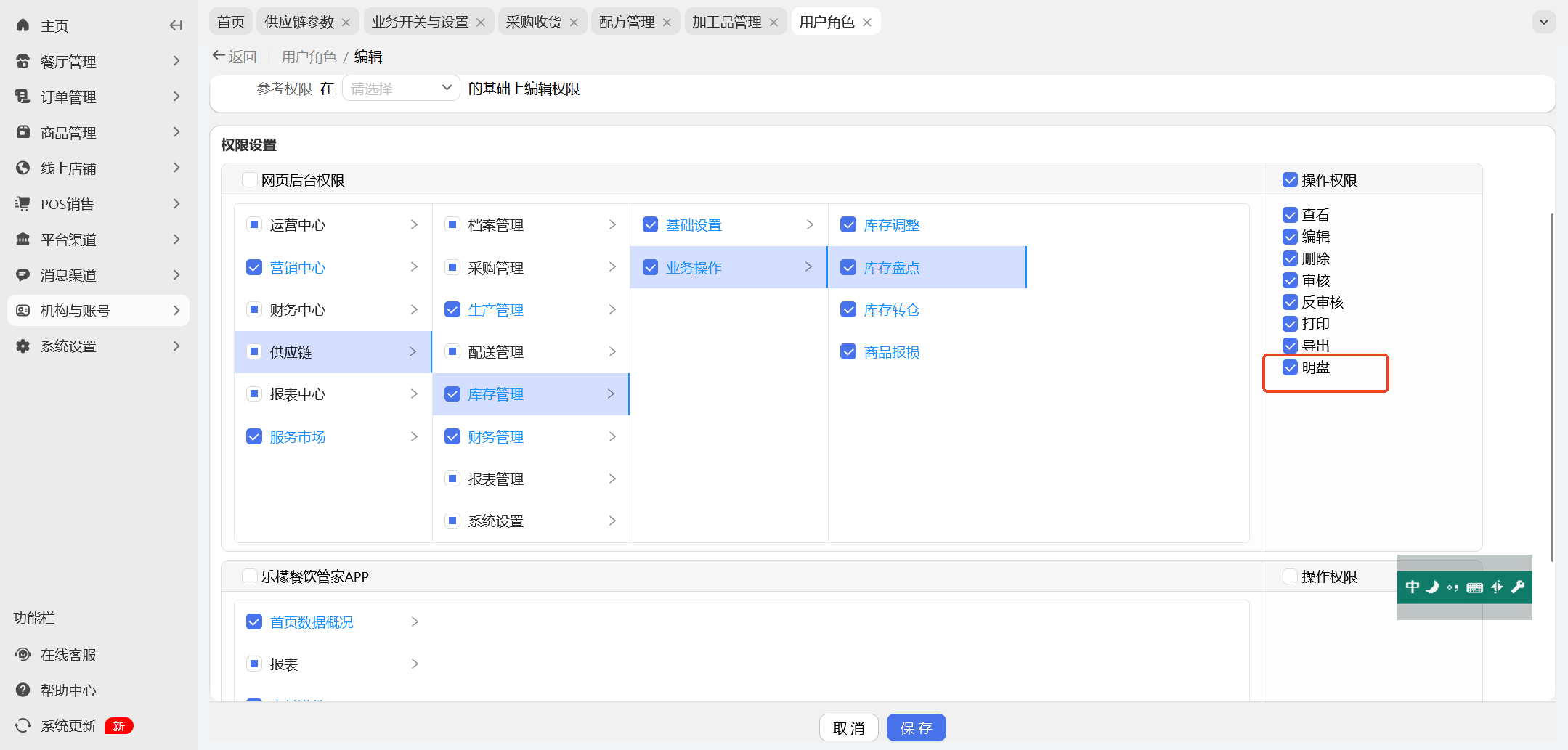Screen dimensions: 1568x750
Task: Expand the 采购管理 submenu arrow
Action: click(612, 267)
